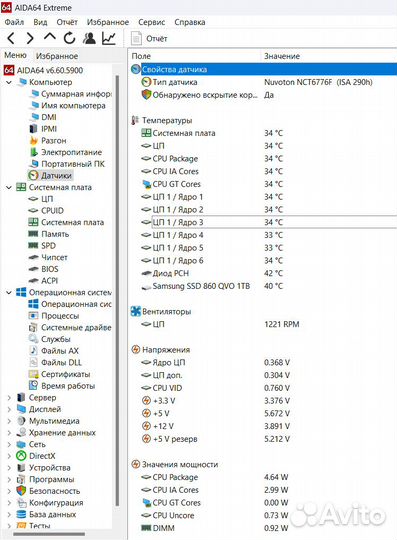Viewport: 397px width, 540px height.
Task: Select the CPUID tree item
Action: tap(52, 210)
